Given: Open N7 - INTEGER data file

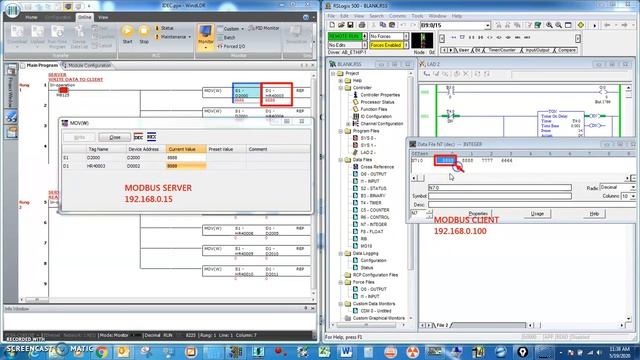Looking at the screenshot, I should (373, 224).
